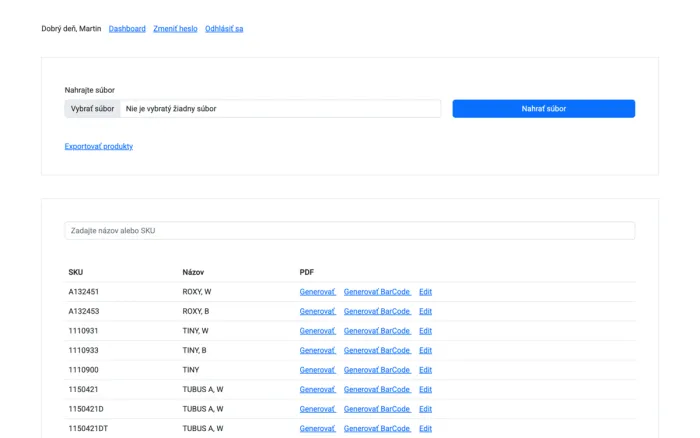Click Generovať BarCode for SKU A132453

[x=377, y=311]
